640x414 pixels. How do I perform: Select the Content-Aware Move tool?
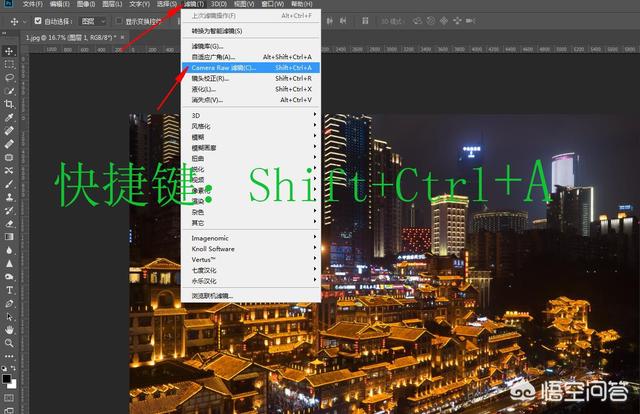(9, 170)
